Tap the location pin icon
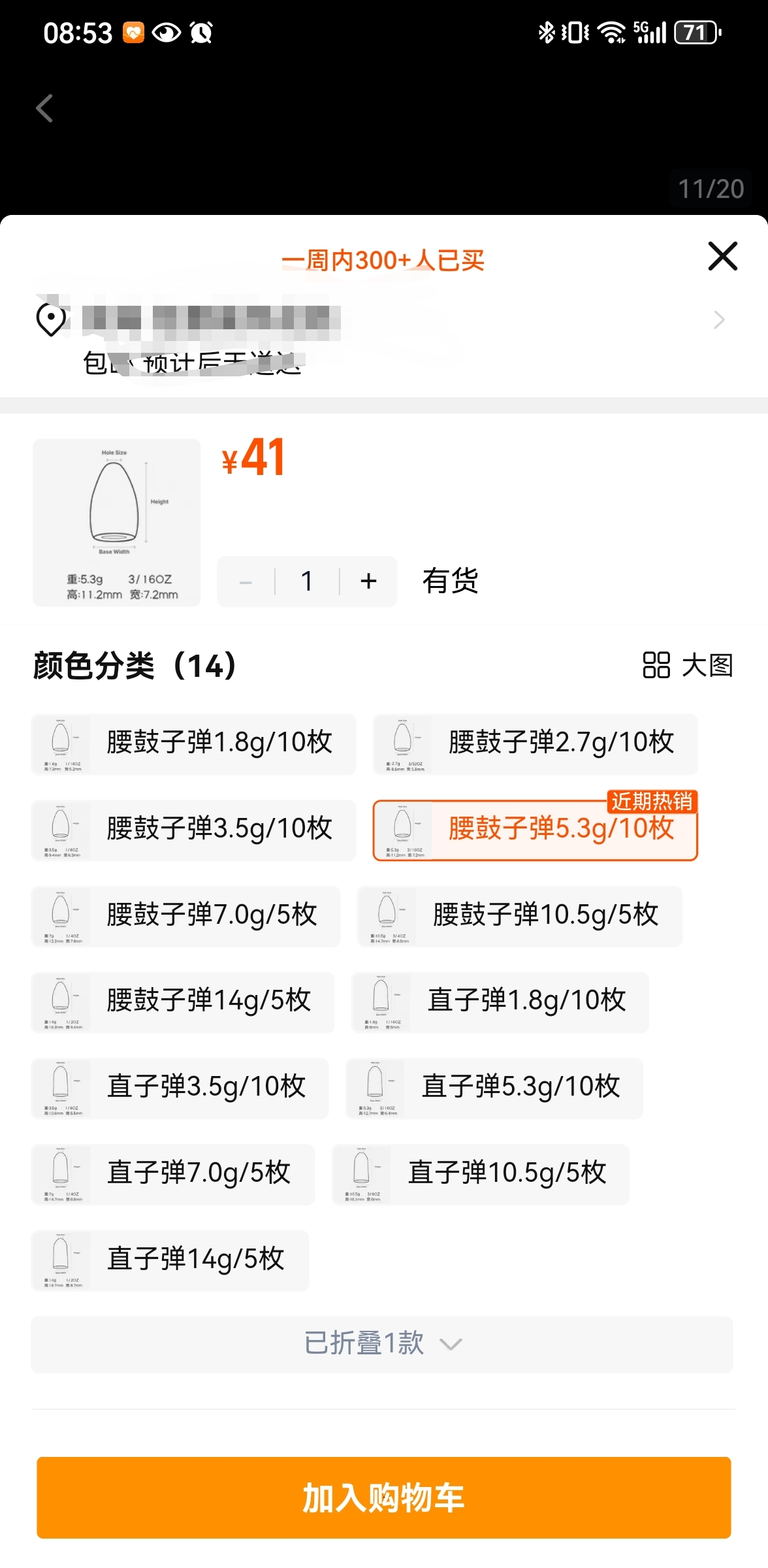Screen dimensions: 768x1568 pyautogui.click(x=51, y=320)
